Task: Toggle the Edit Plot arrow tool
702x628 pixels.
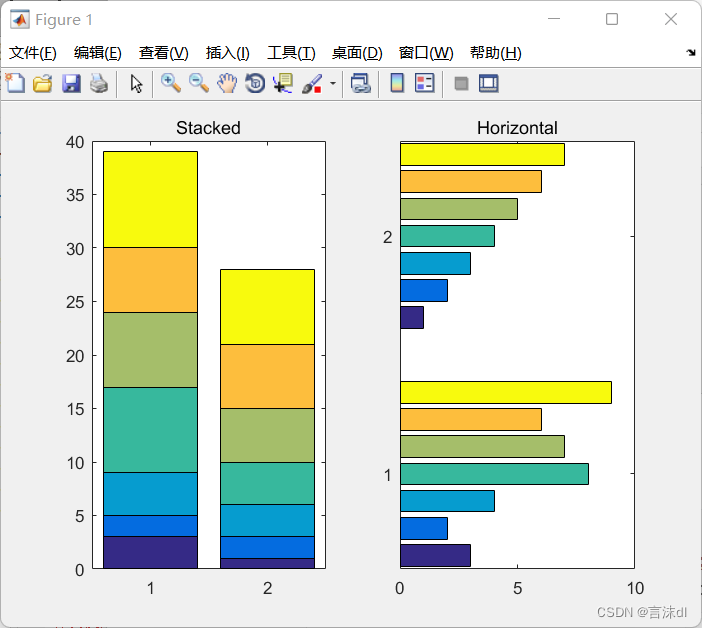Action: (137, 83)
